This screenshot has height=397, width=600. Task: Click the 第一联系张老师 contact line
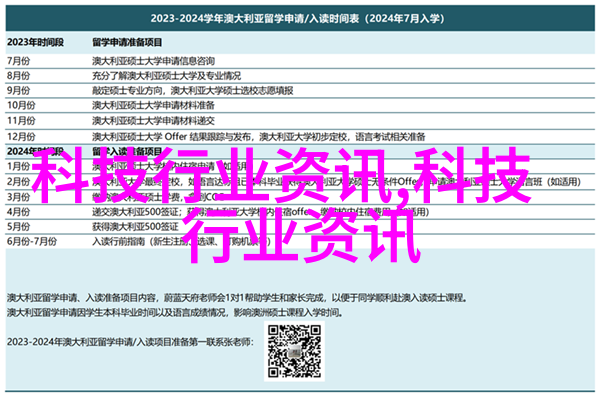(x=130, y=342)
